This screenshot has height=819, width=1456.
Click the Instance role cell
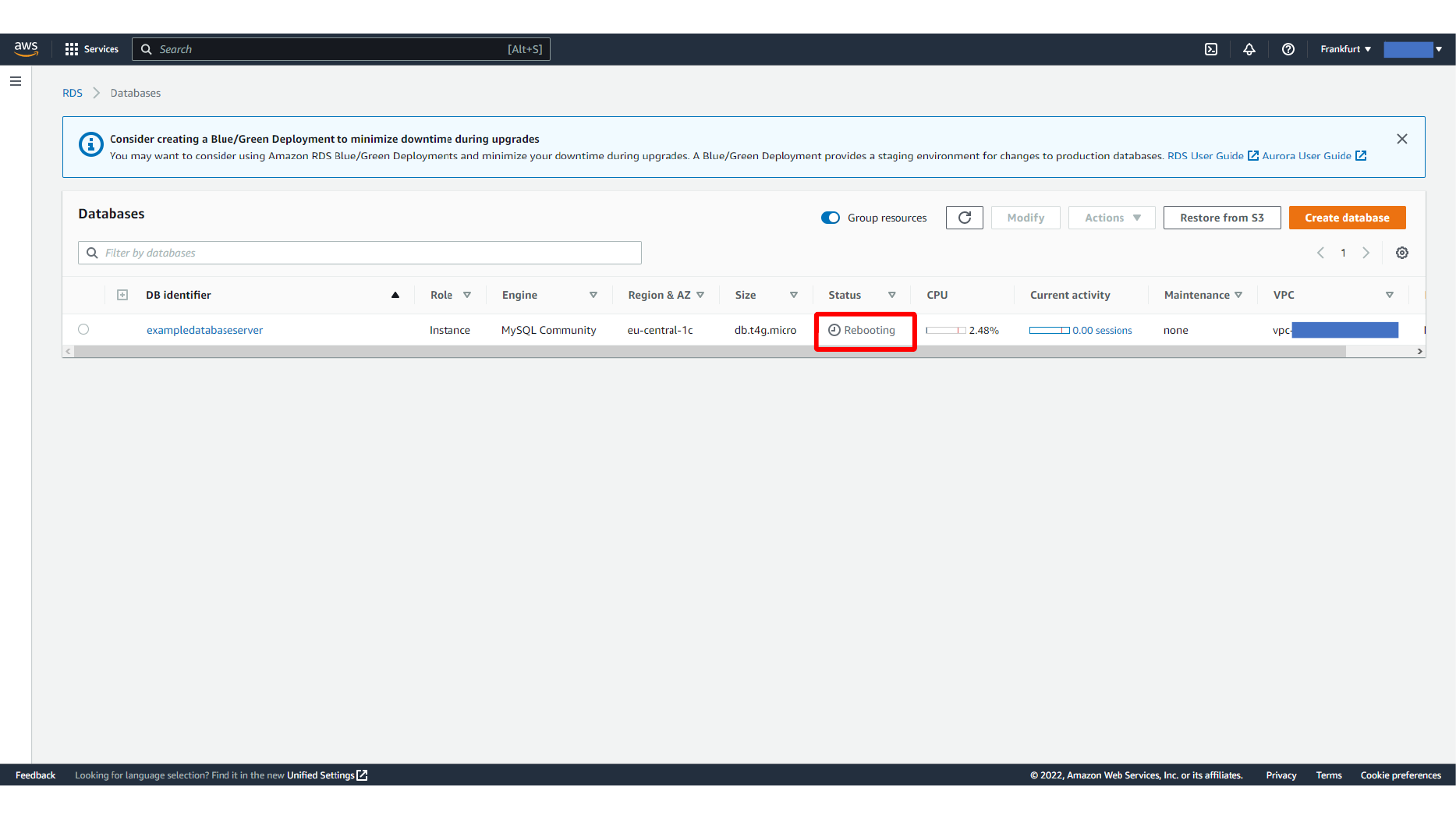(x=450, y=331)
